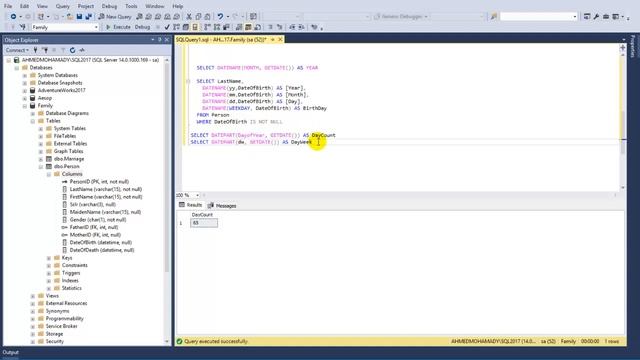
Task: Open the Help menu
Action: point(178,6)
